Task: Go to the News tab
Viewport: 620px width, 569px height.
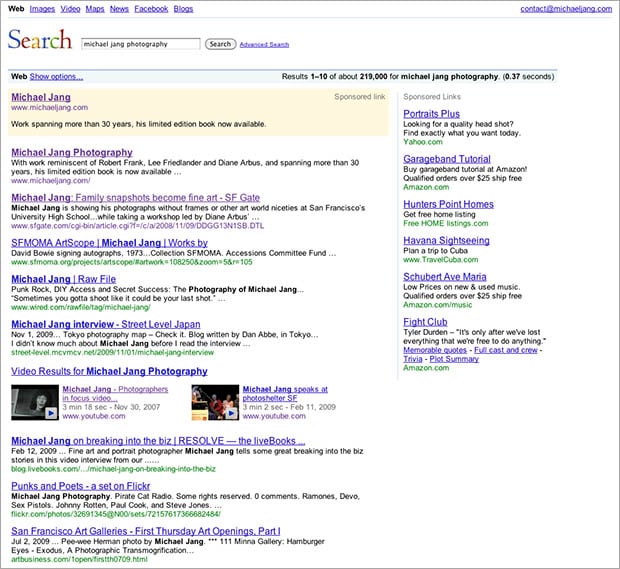Action: [119, 9]
